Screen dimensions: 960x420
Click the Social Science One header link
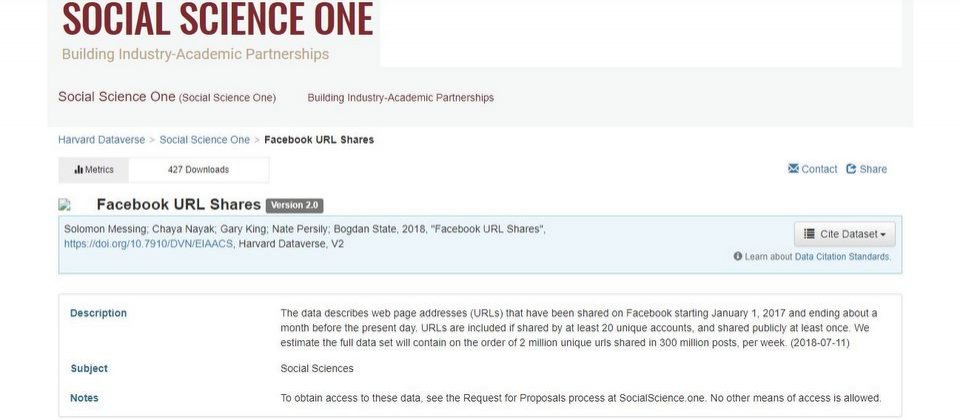167,97
